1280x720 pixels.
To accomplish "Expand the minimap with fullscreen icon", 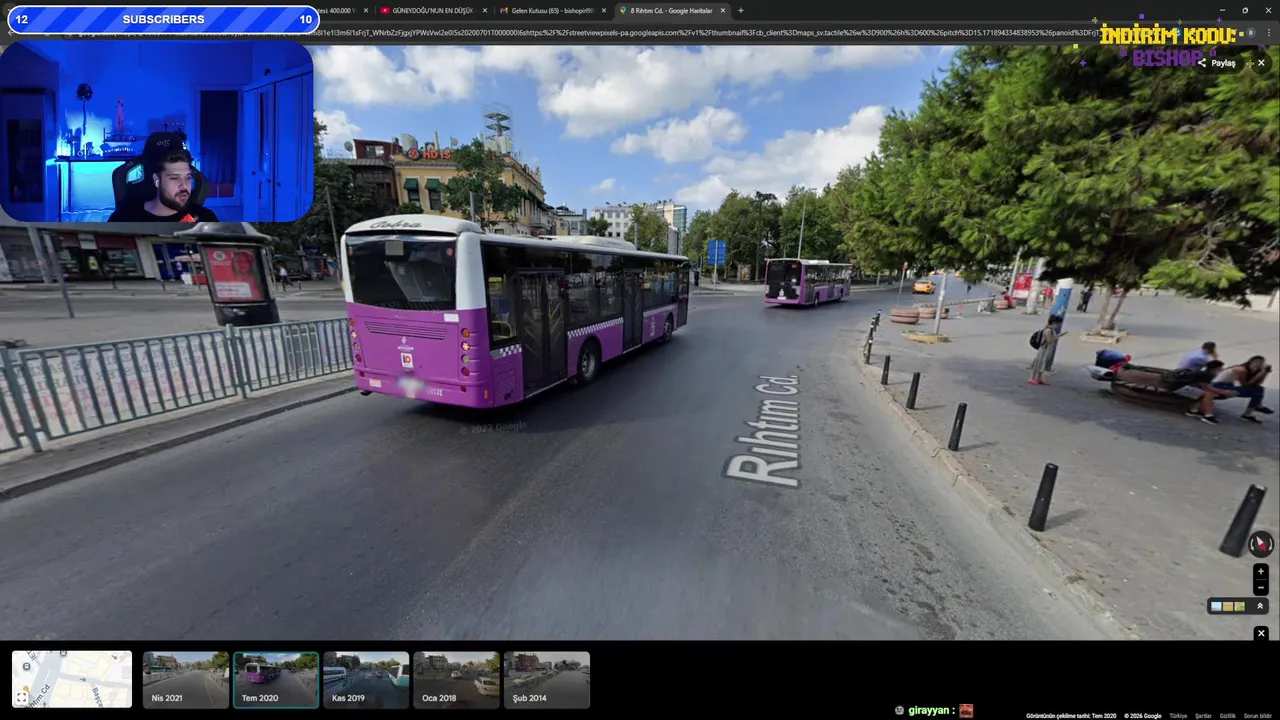I will (22, 697).
